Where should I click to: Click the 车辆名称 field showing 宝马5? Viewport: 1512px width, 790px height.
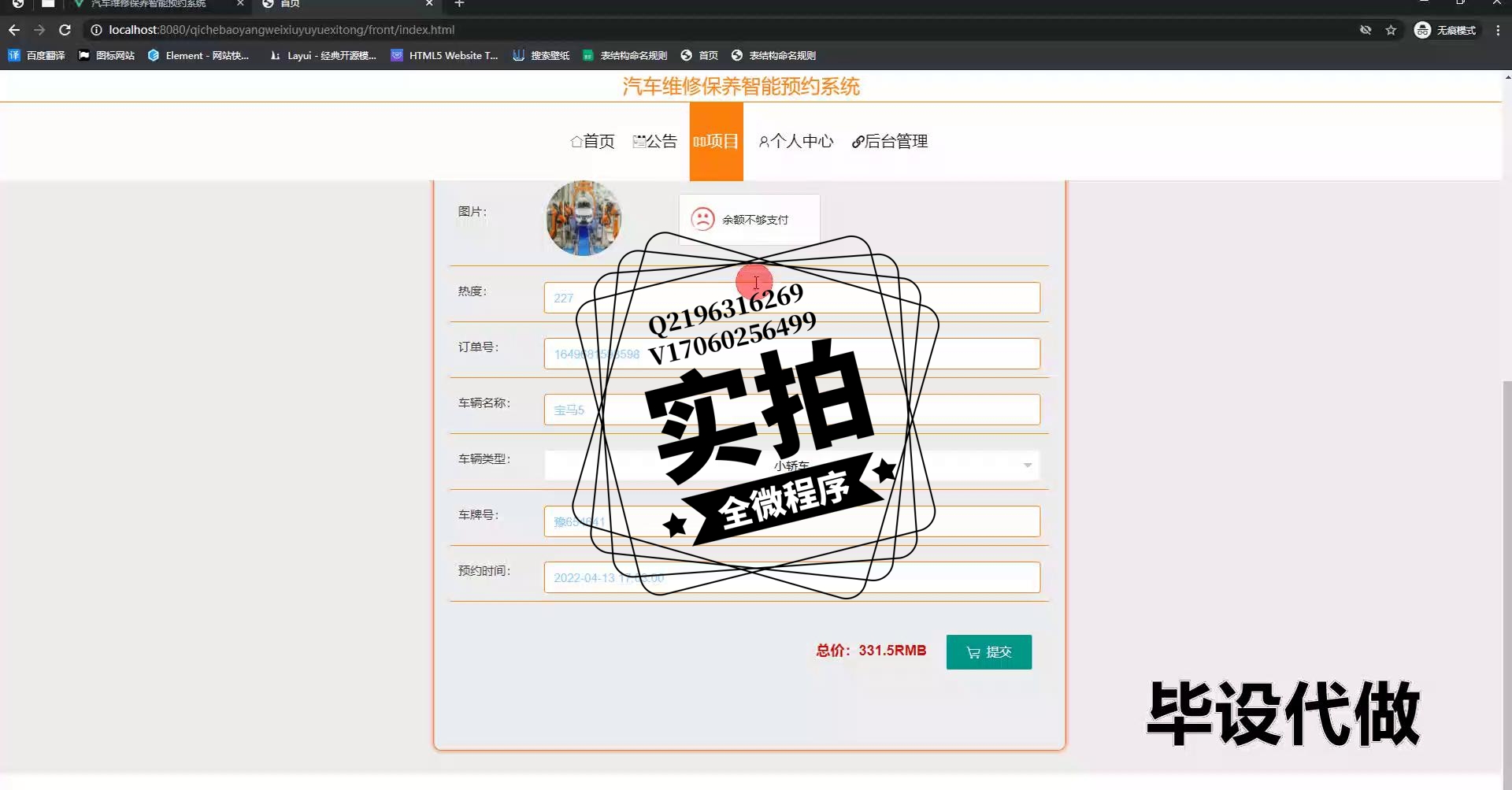791,410
